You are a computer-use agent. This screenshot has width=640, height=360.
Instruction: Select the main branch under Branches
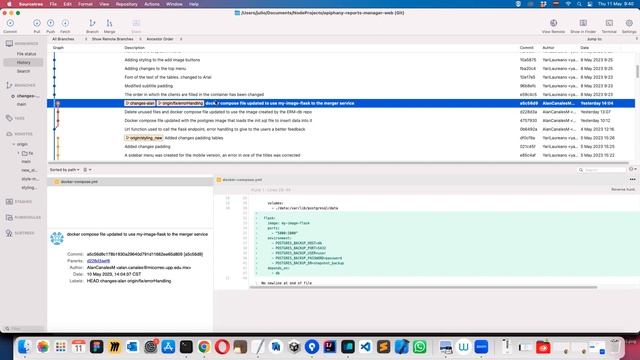click(x=21, y=104)
